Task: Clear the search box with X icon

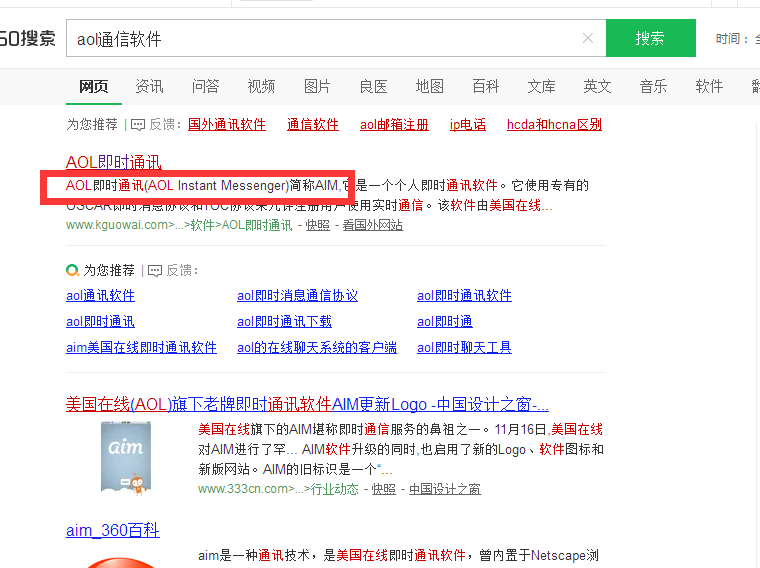Action: pyautogui.click(x=587, y=38)
